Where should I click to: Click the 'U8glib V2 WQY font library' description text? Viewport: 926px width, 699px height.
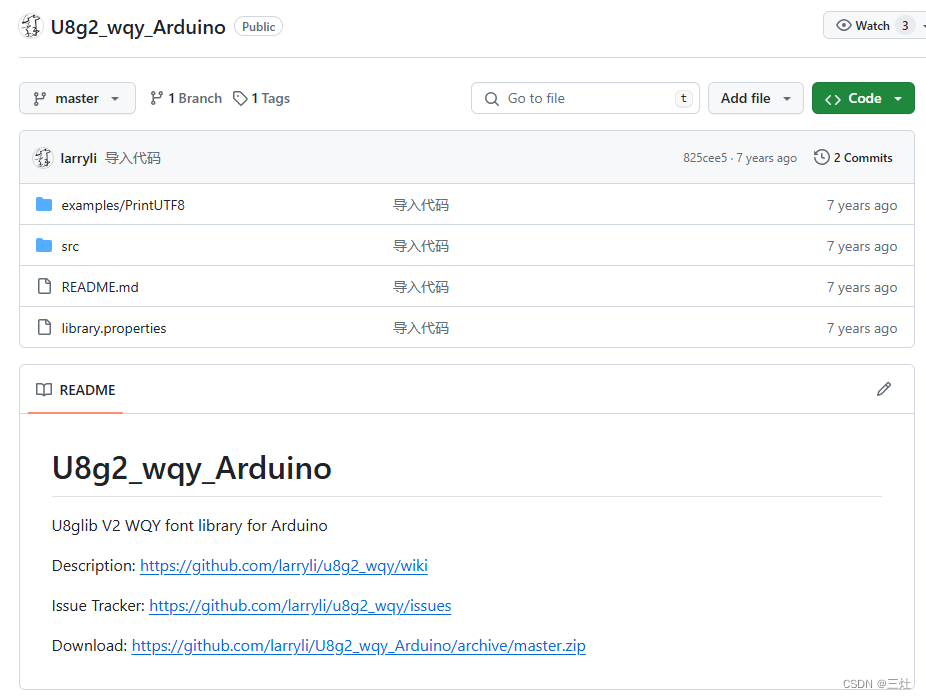coord(190,525)
